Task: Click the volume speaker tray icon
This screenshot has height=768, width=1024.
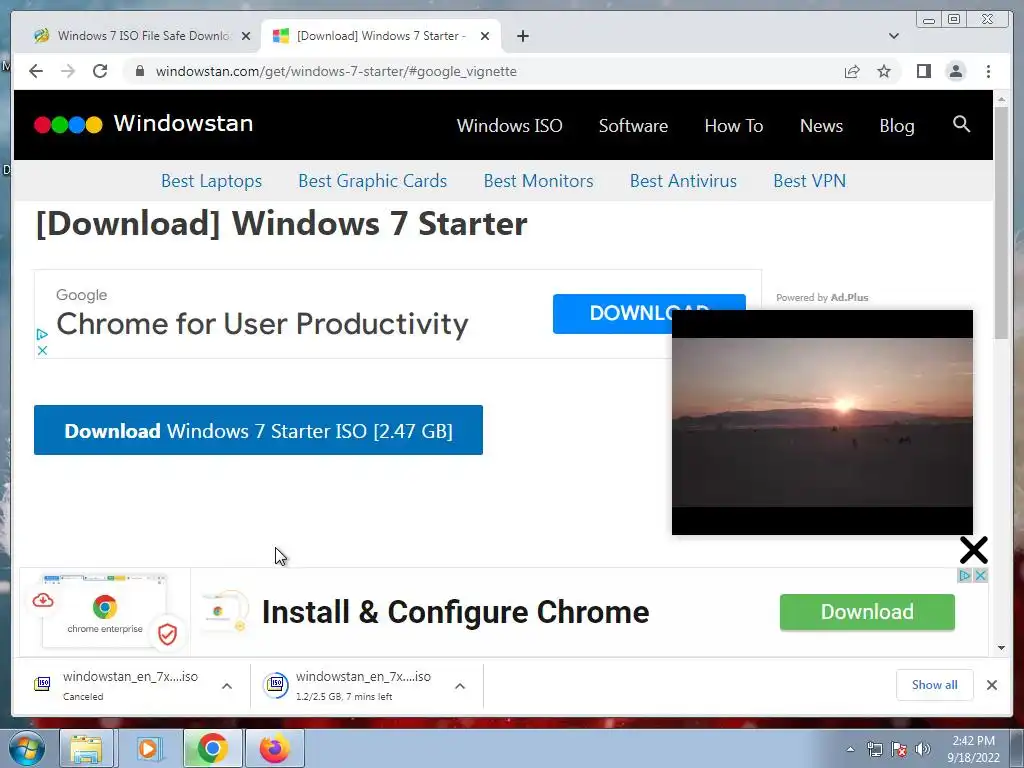Action: (x=923, y=750)
